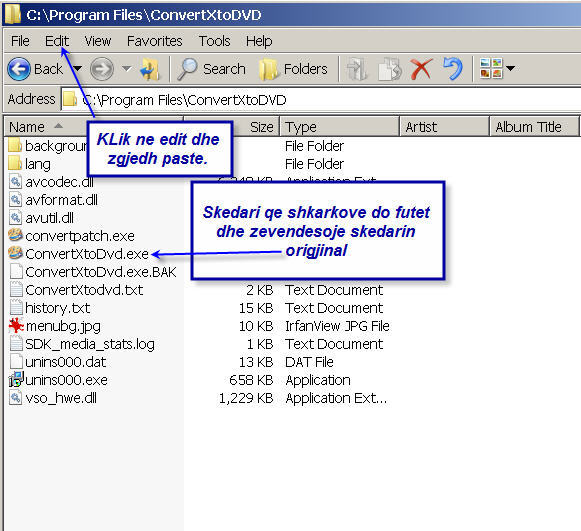
Task: Click the Views icon
Action: (x=491, y=68)
